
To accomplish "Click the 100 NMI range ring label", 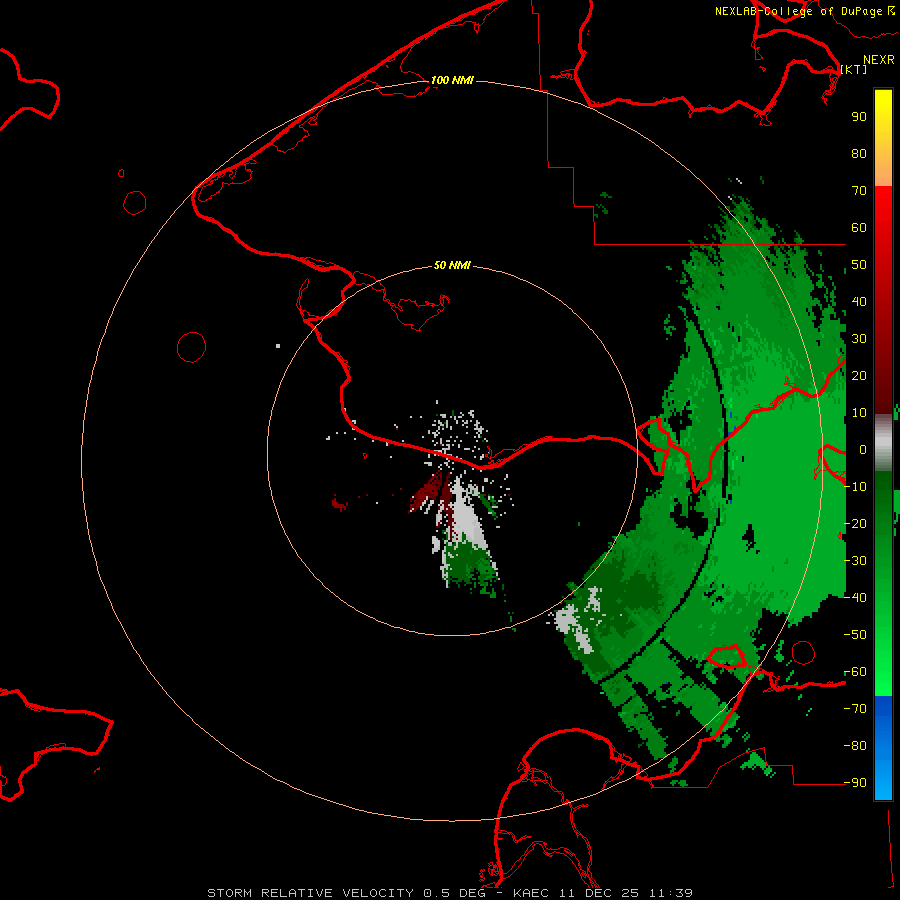I will pyautogui.click(x=452, y=80).
